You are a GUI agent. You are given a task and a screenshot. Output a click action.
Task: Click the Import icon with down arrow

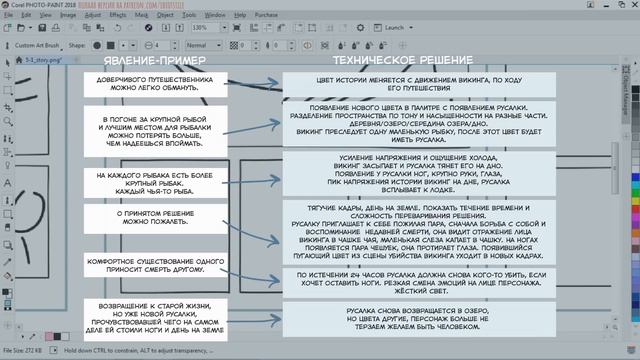pyautogui.click(x=166, y=28)
